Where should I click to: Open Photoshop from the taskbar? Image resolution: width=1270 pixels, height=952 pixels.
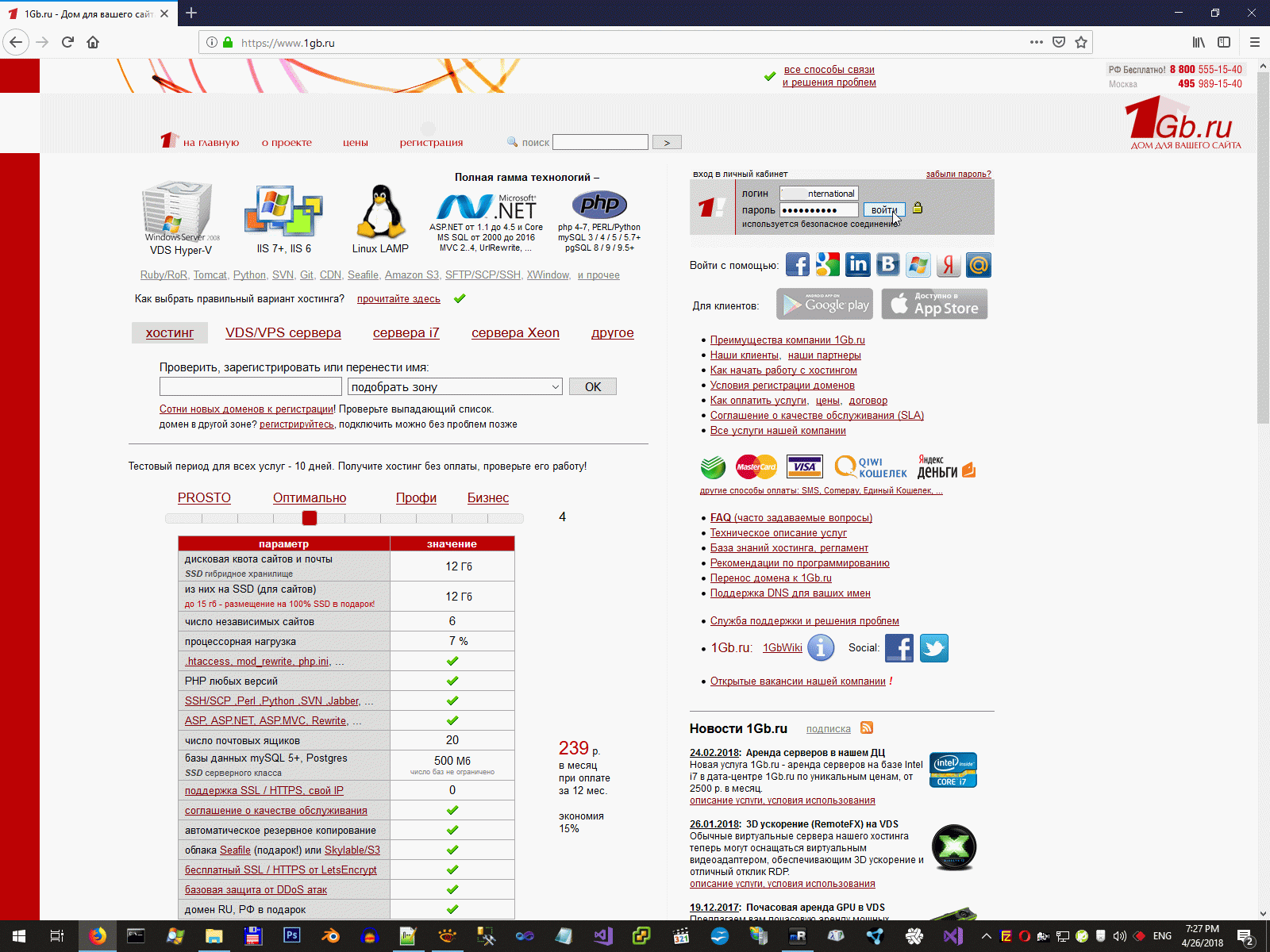pos(292,936)
